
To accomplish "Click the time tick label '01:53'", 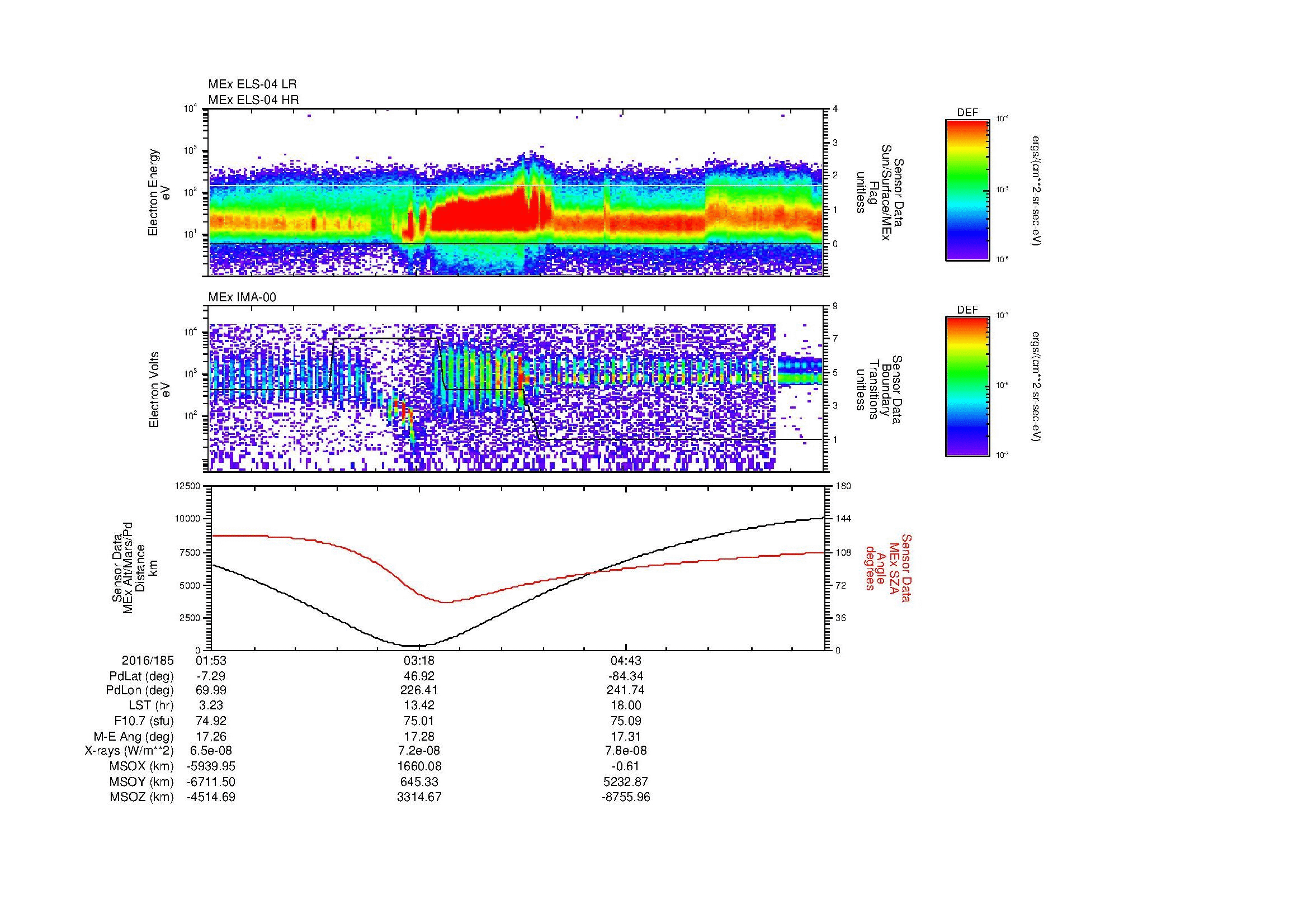I will [211, 661].
